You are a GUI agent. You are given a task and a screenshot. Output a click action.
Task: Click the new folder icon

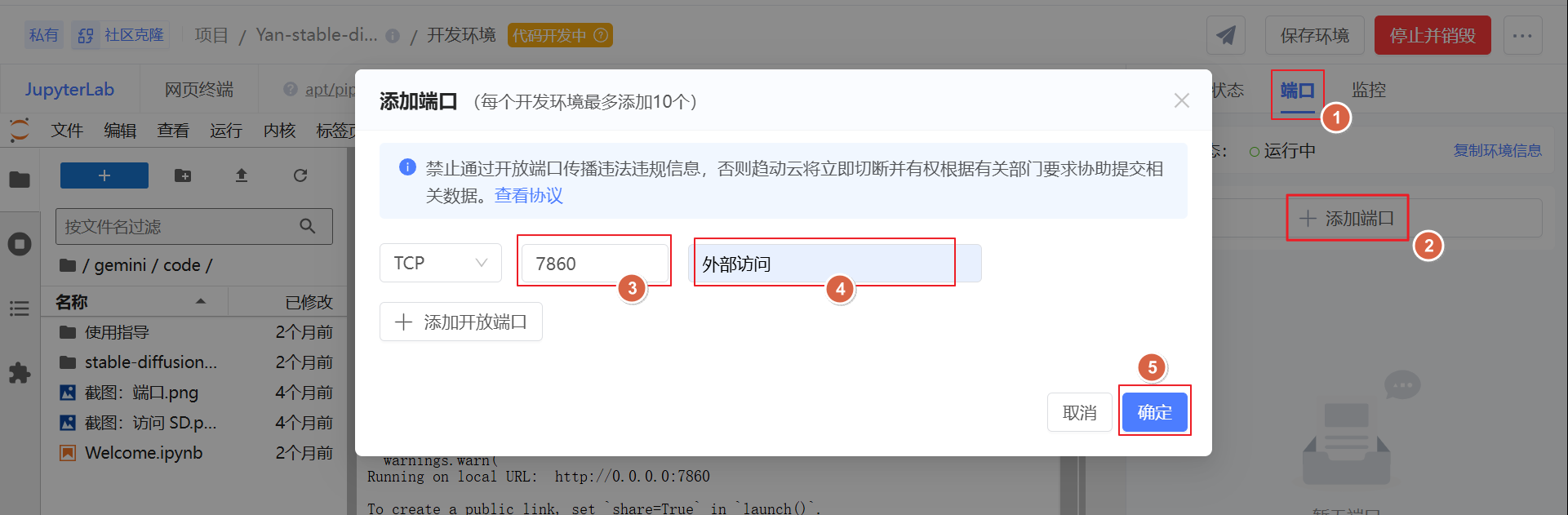pyautogui.click(x=183, y=175)
